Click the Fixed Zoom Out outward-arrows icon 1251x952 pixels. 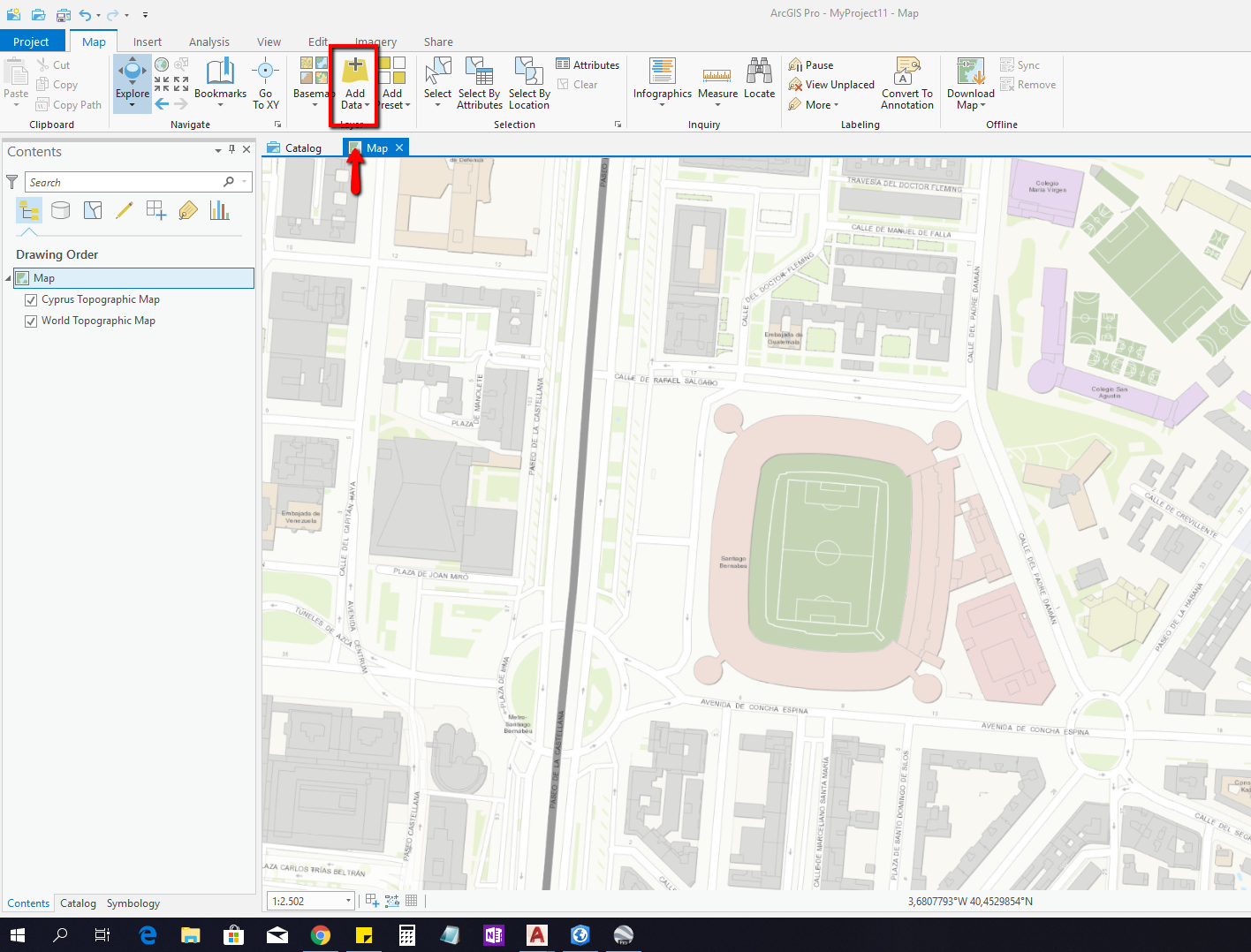pyautogui.click(x=181, y=84)
